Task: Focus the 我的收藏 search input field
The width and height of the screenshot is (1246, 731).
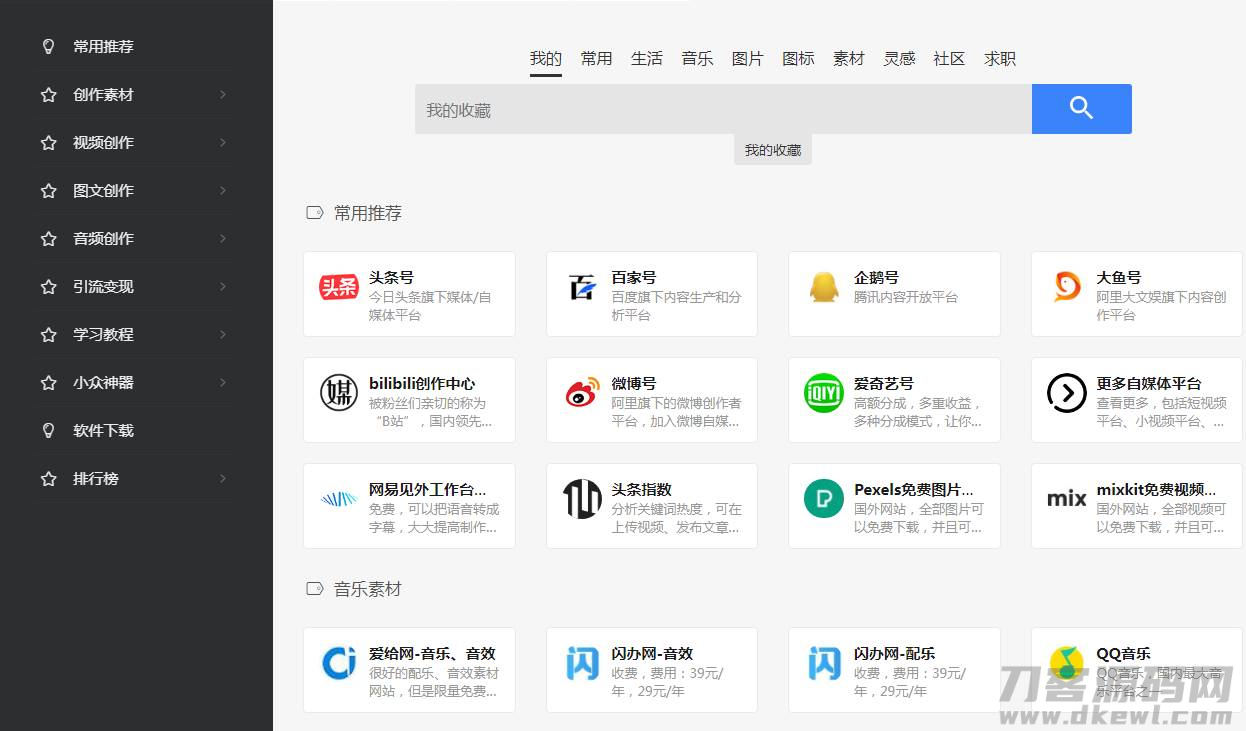Action: tap(723, 109)
